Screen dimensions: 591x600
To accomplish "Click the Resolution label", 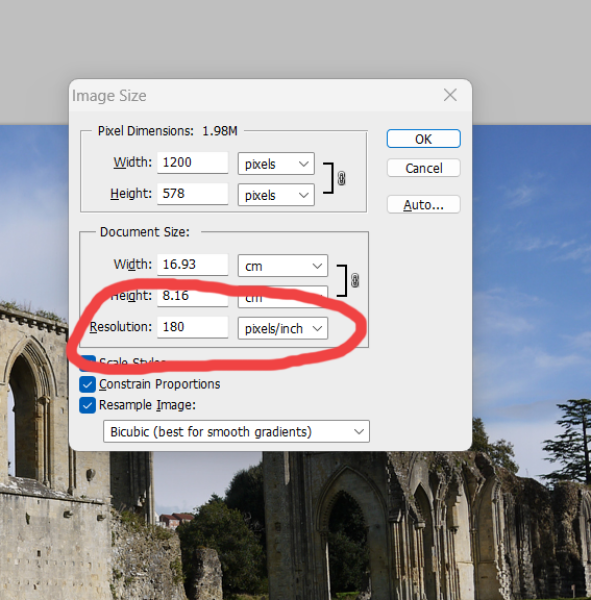I will tap(121, 327).
